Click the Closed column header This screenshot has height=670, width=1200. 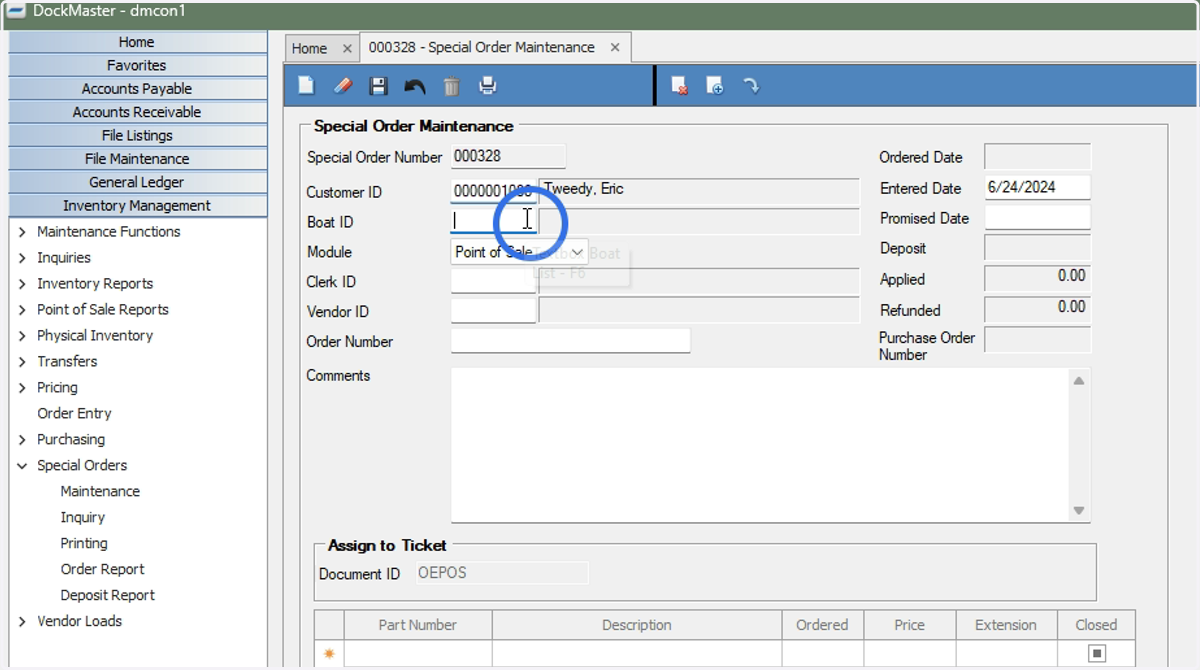pyautogui.click(x=1096, y=625)
